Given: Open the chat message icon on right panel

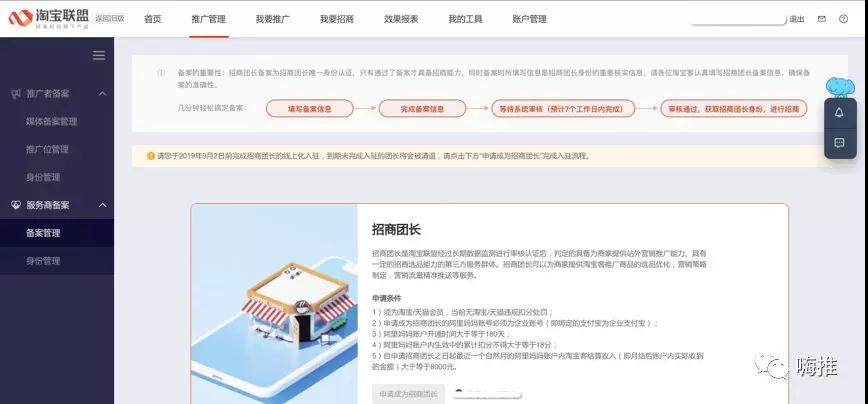Looking at the screenshot, I should (x=839, y=143).
